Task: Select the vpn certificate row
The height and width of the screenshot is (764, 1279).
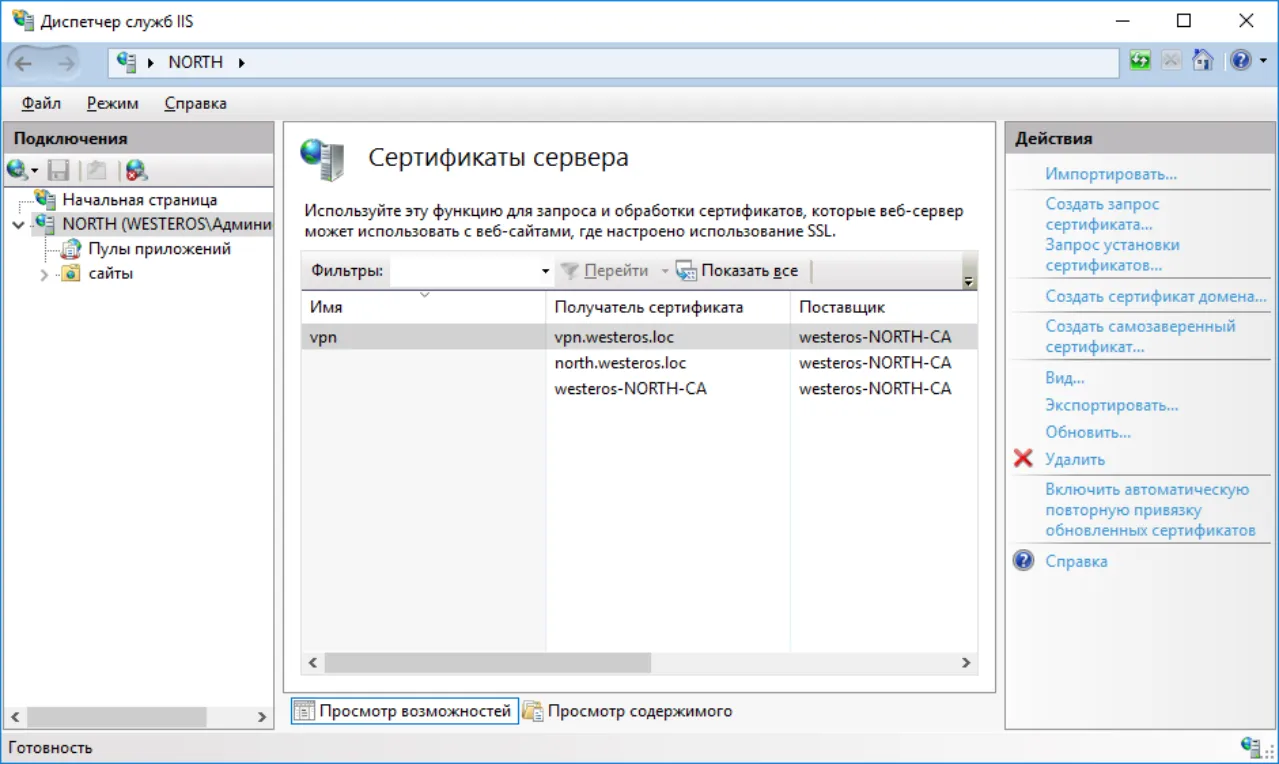Action: coord(639,337)
